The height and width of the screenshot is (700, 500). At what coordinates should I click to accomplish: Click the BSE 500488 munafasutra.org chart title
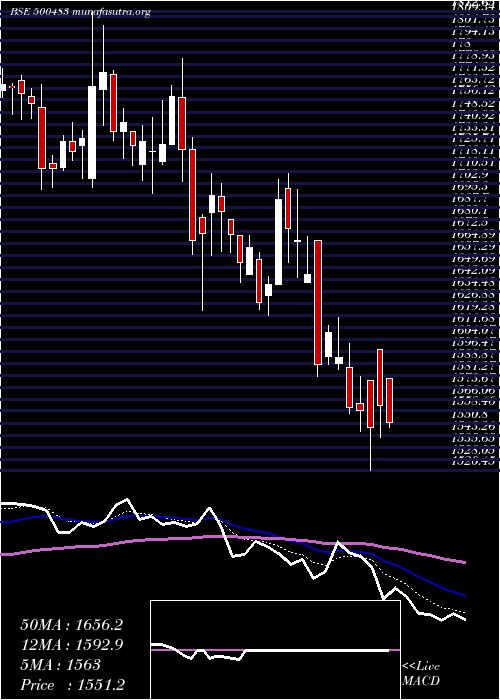[80, 12]
